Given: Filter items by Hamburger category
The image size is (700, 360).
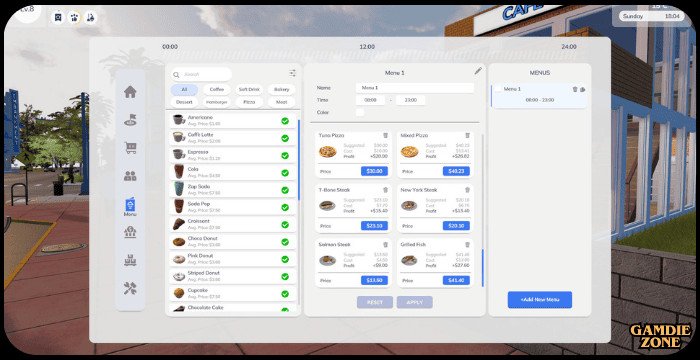Looking at the screenshot, I should click(217, 102).
